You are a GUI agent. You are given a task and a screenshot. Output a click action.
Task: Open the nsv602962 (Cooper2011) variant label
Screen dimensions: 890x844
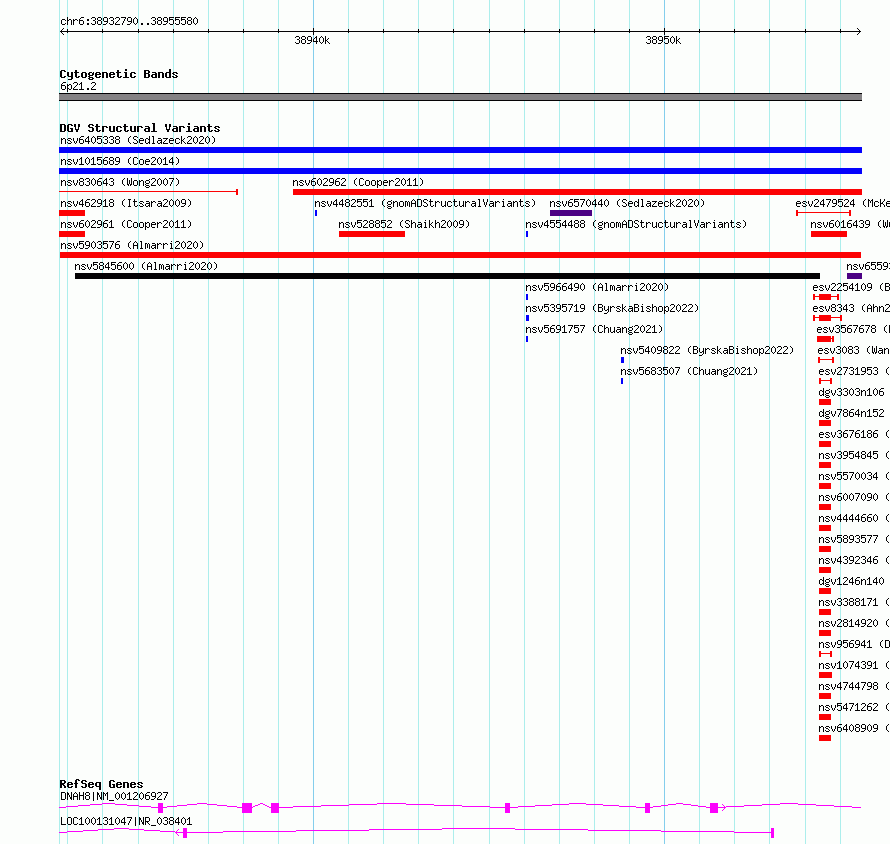pyautogui.click(x=358, y=182)
